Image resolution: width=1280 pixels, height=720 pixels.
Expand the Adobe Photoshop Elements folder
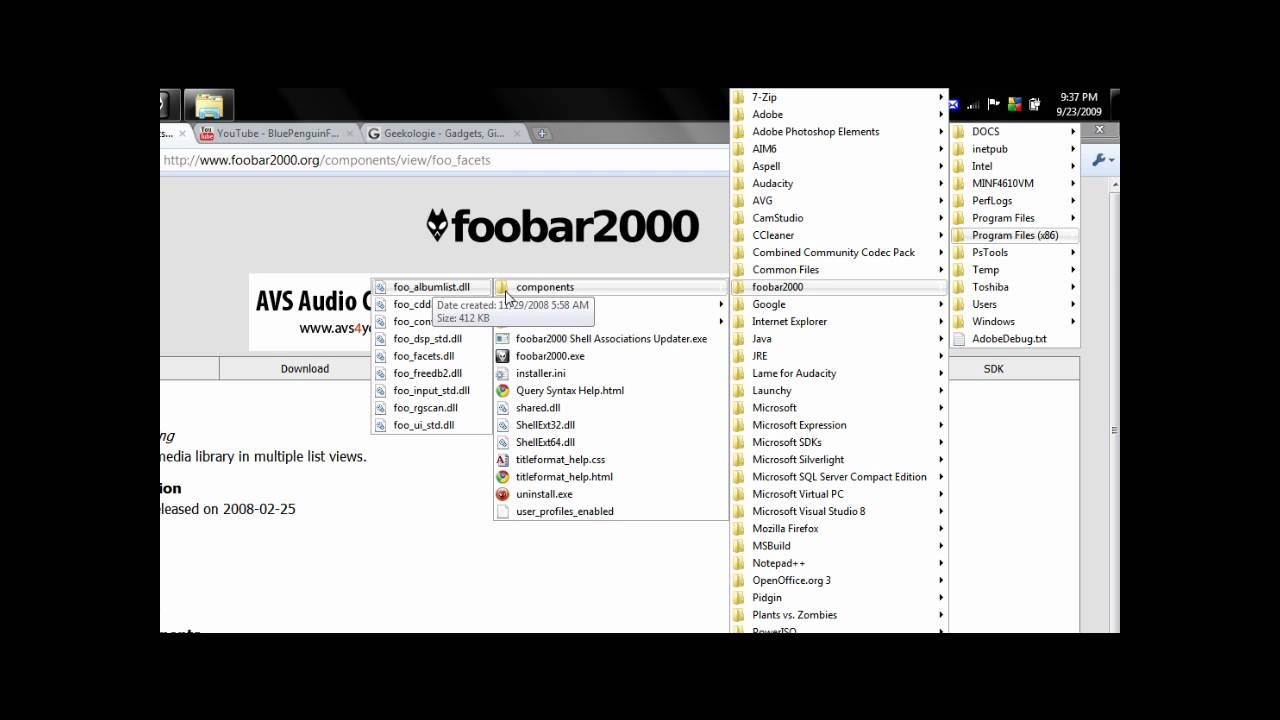coord(838,132)
